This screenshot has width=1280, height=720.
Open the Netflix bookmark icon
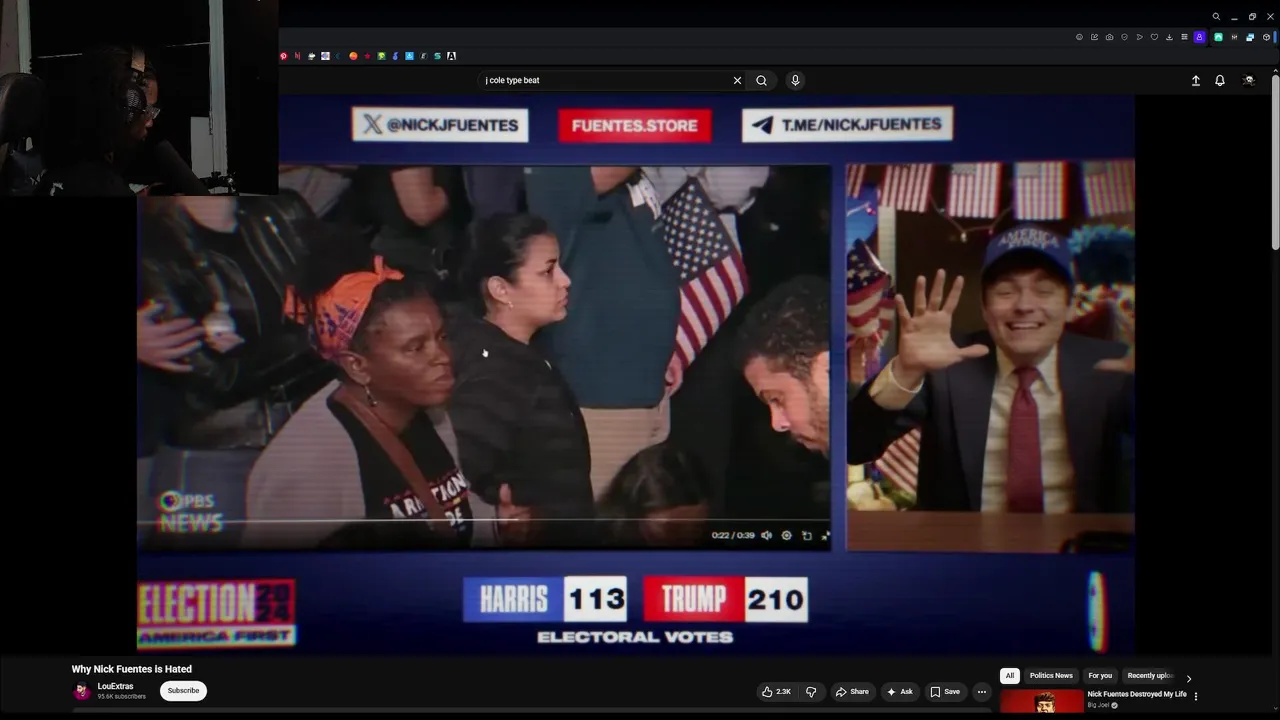click(297, 56)
